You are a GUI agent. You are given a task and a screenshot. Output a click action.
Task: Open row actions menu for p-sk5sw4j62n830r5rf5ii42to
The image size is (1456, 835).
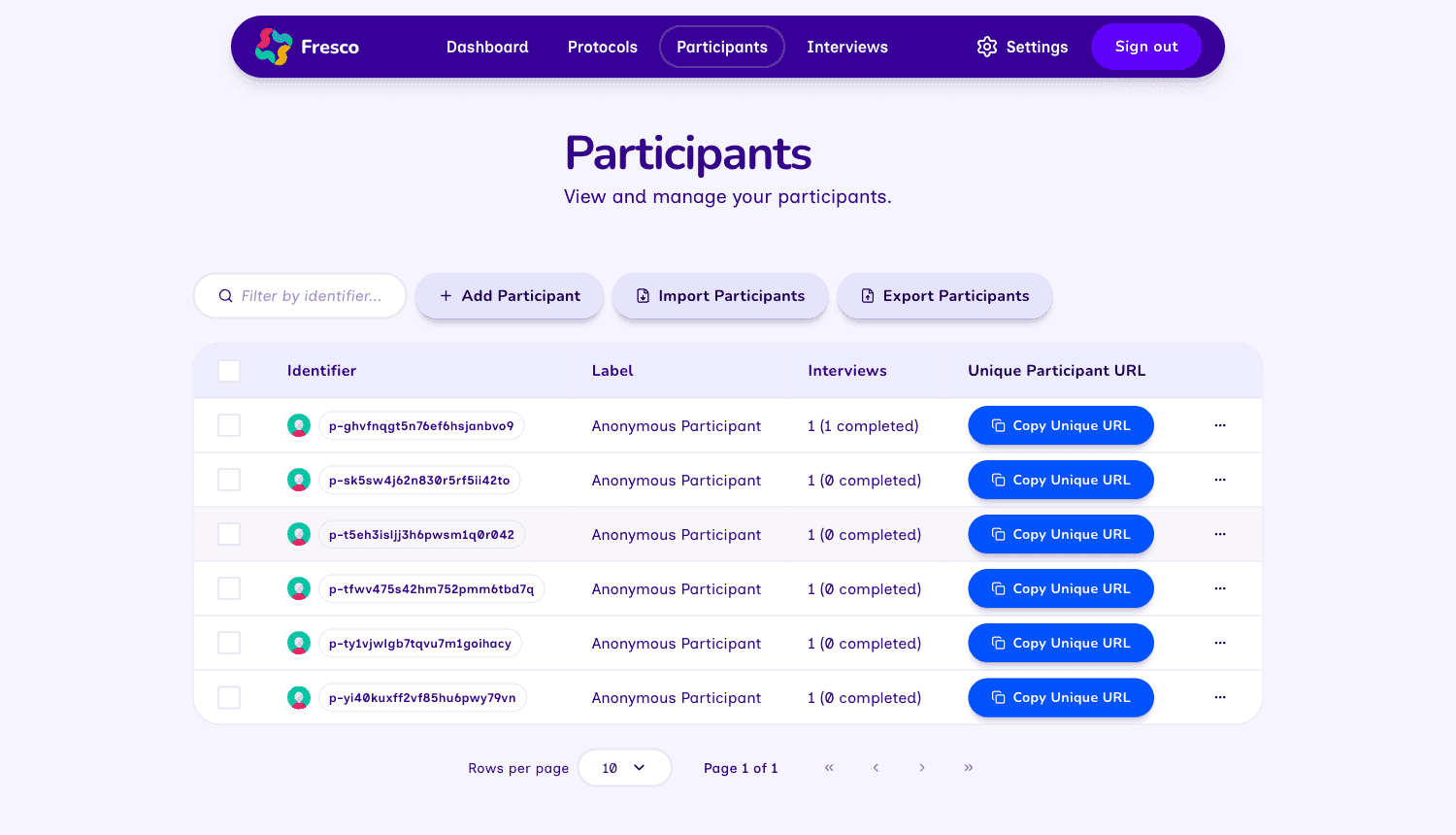[x=1220, y=480]
